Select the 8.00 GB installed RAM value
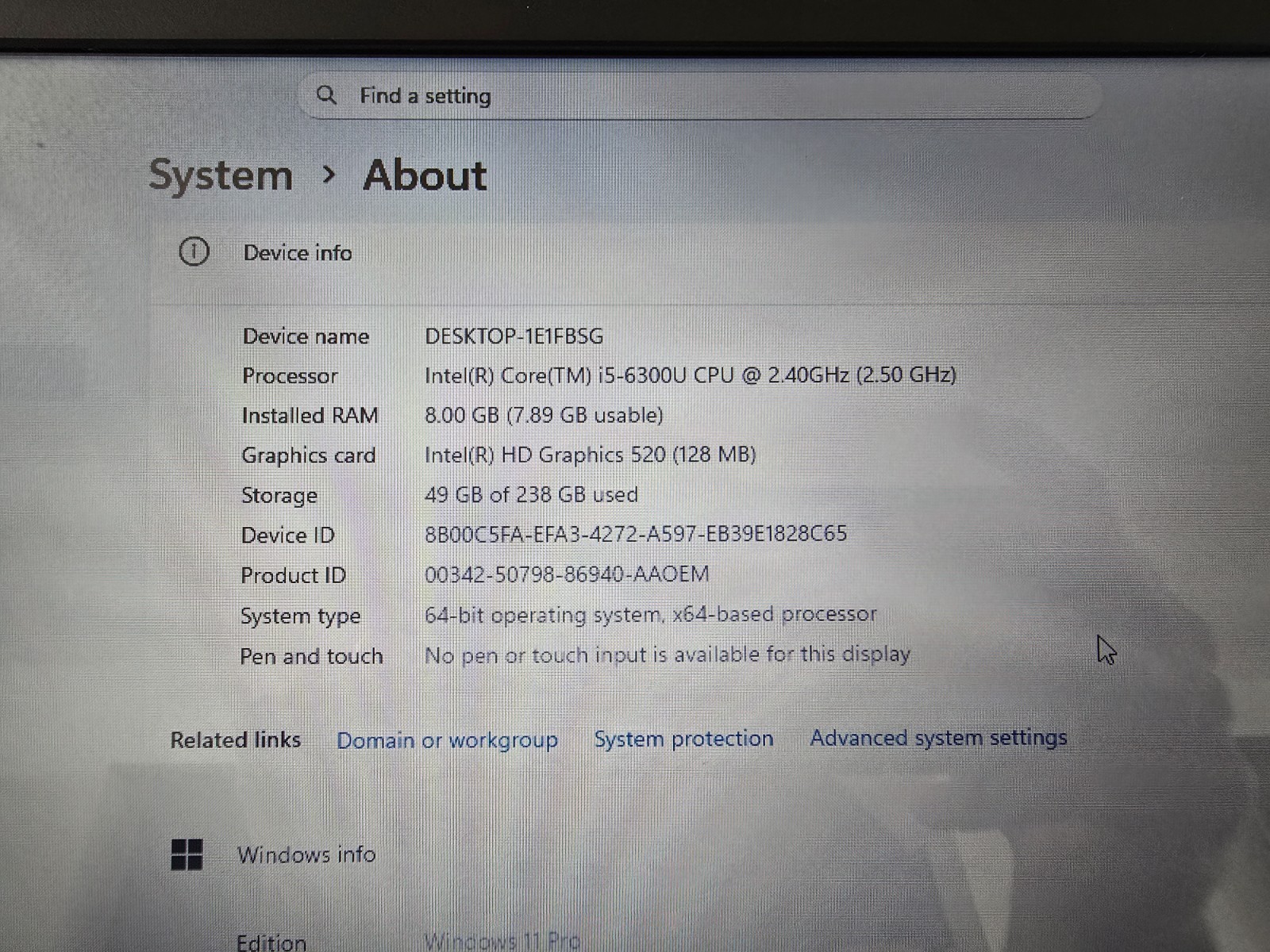Image resolution: width=1270 pixels, height=952 pixels. click(x=544, y=415)
